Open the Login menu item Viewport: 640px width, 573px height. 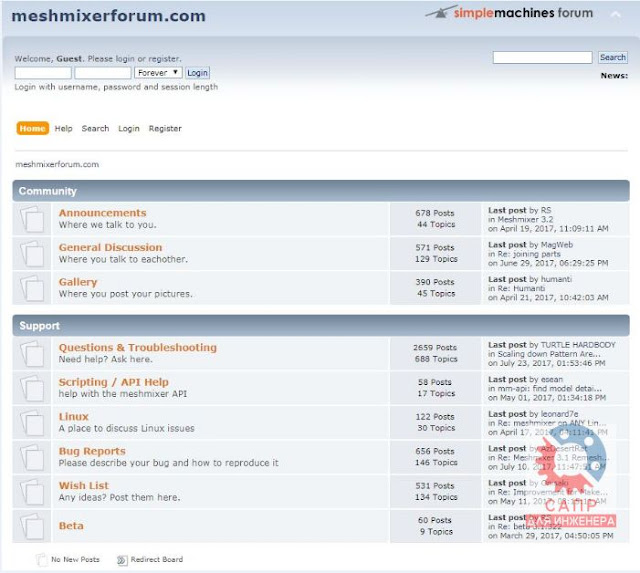point(129,128)
